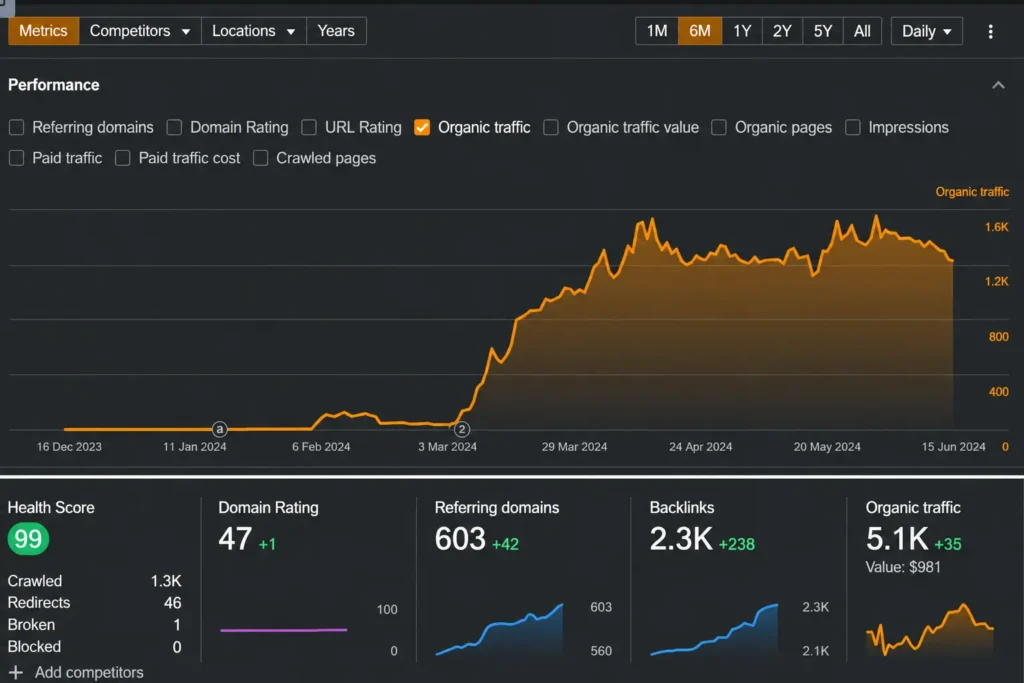
Task: Uncheck the Organic traffic checkbox
Action: [422, 127]
